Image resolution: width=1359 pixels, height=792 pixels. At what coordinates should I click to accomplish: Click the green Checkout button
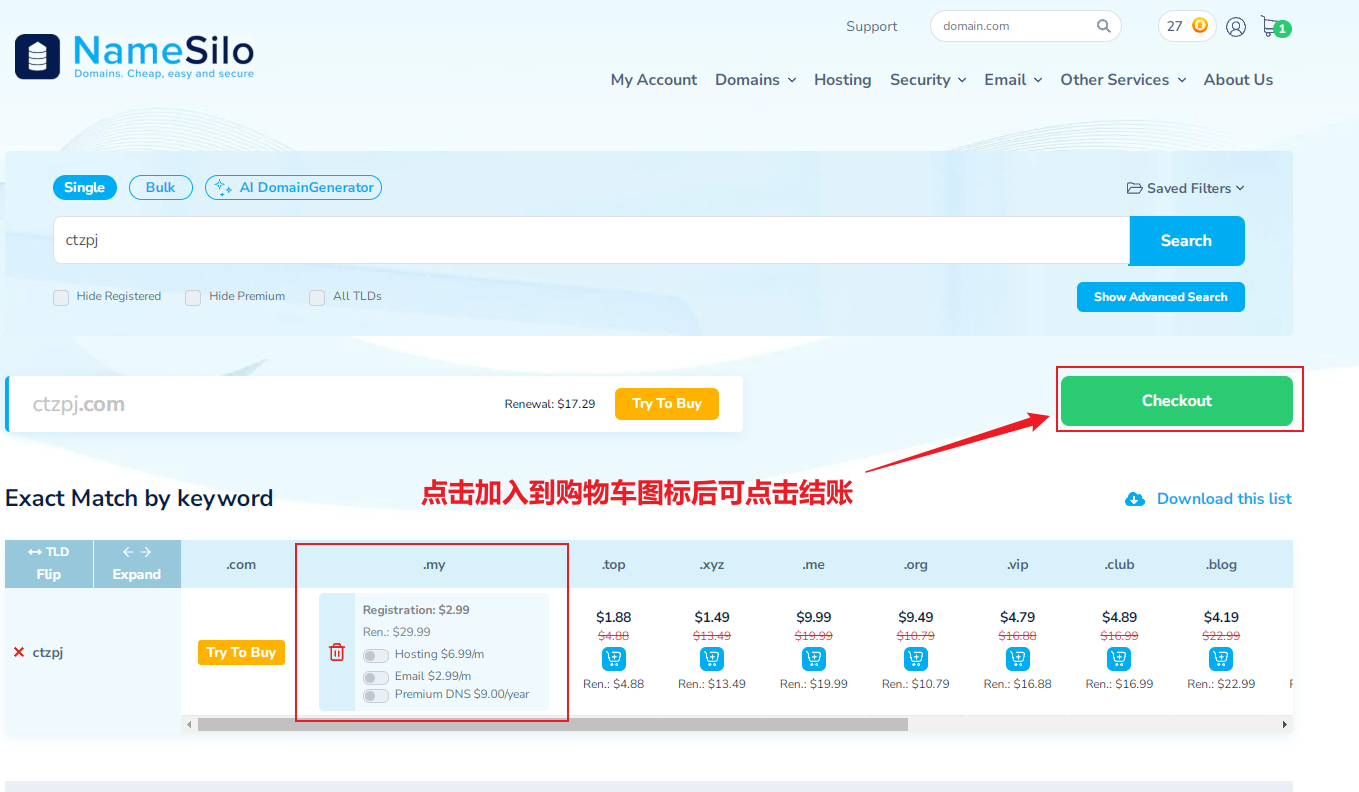[x=1176, y=401]
